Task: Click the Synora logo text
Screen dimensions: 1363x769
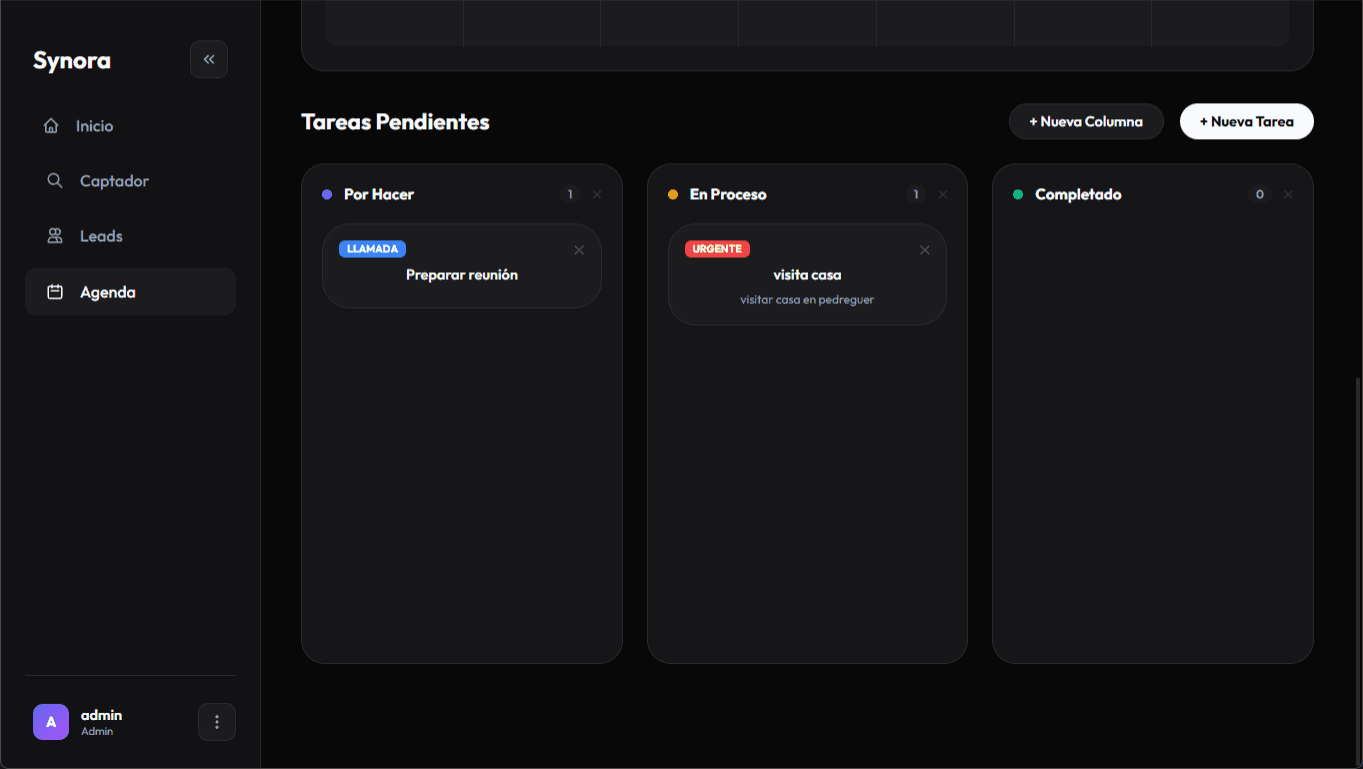Action: tap(72, 60)
